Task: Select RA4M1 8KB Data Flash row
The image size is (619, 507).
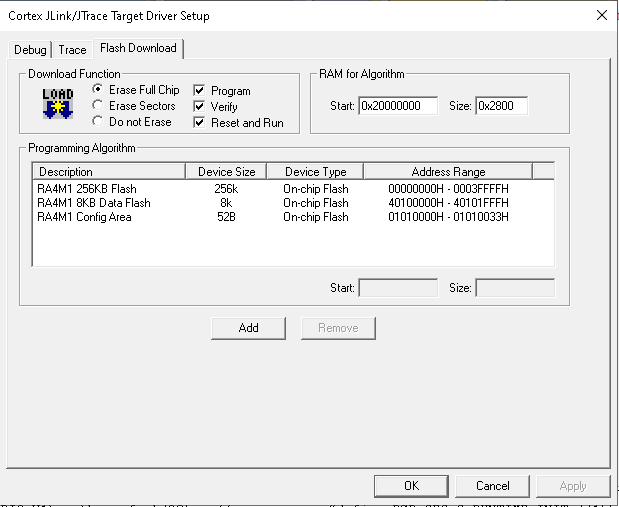Action: (x=293, y=203)
